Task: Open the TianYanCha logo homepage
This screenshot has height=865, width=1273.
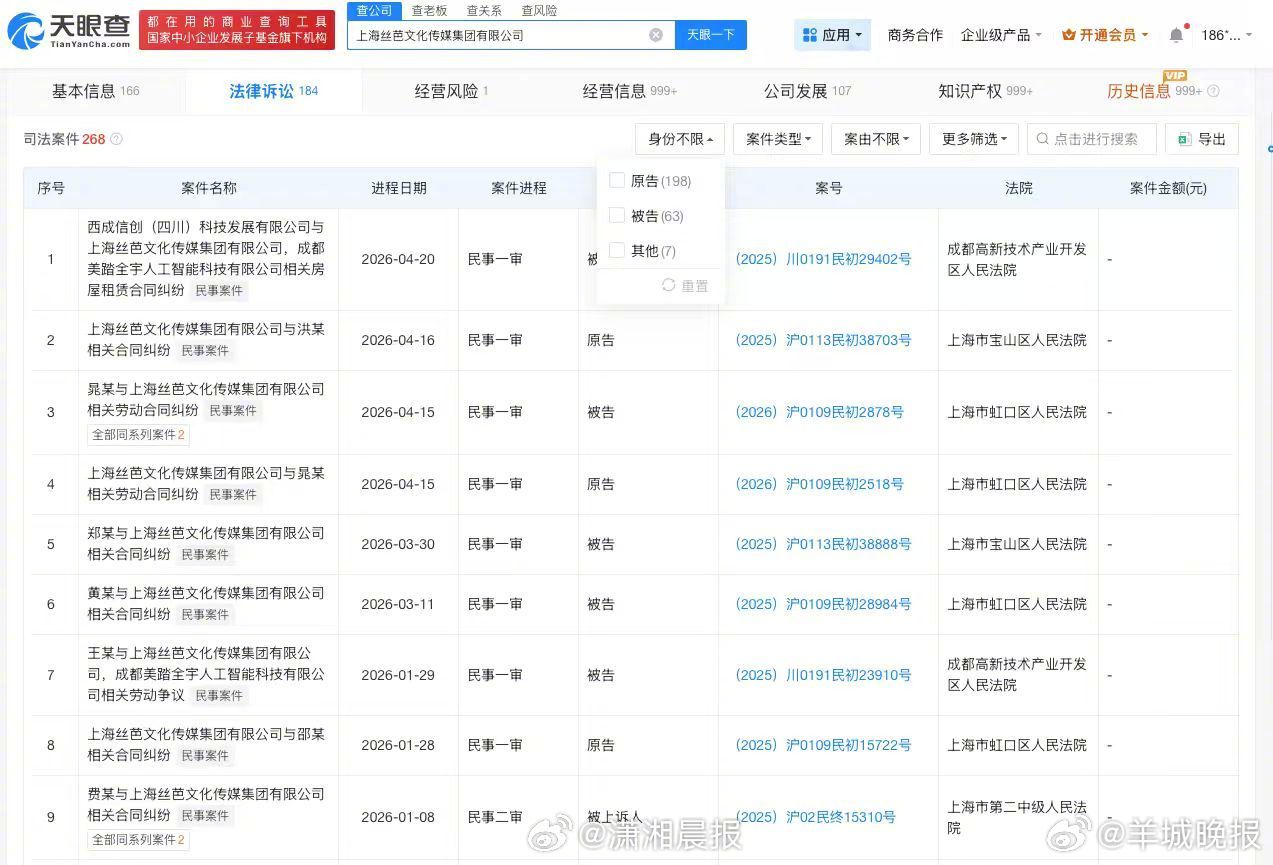Action: click(x=68, y=32)
